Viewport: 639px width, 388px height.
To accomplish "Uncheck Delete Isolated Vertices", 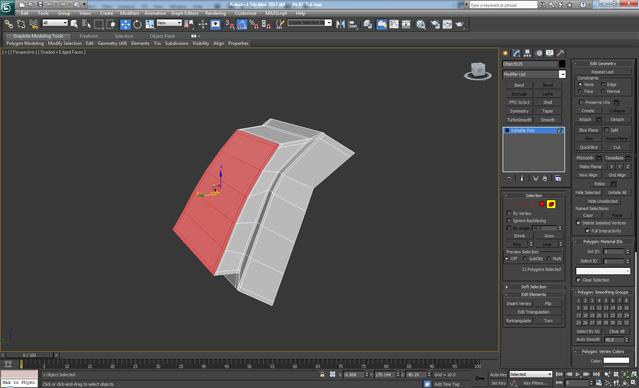I will tap(578, 223).
